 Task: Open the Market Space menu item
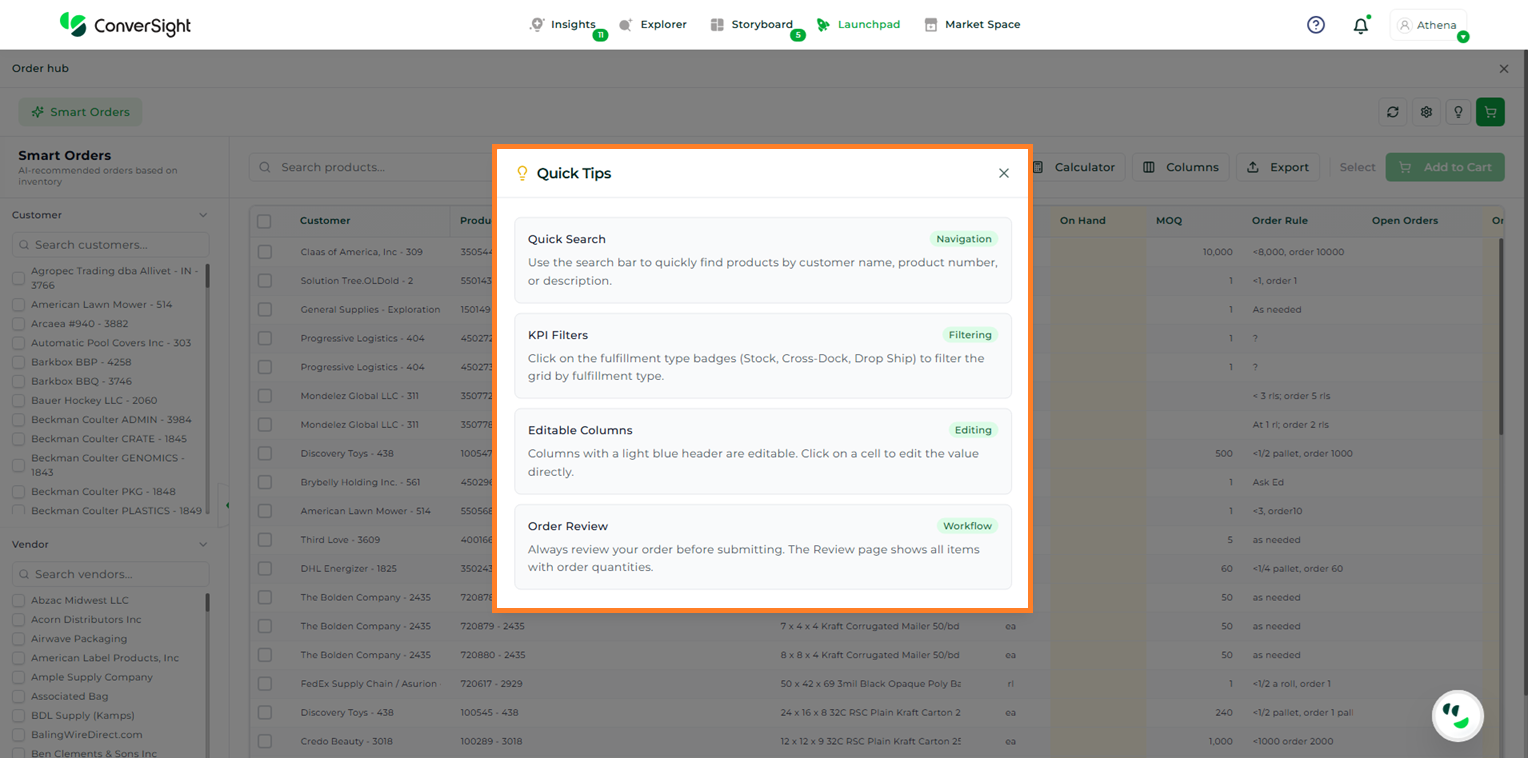coord(972,25)
